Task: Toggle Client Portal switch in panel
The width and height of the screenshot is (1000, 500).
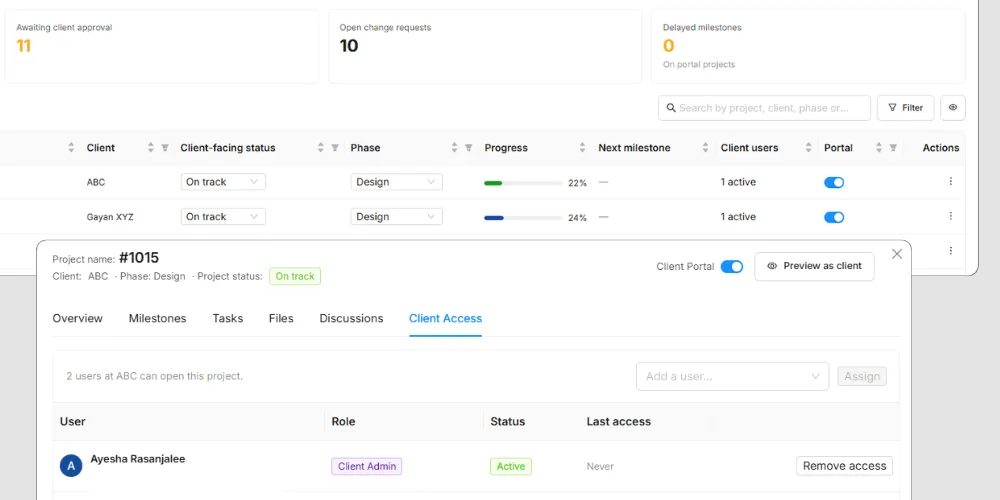Action: tap(732, 267)
